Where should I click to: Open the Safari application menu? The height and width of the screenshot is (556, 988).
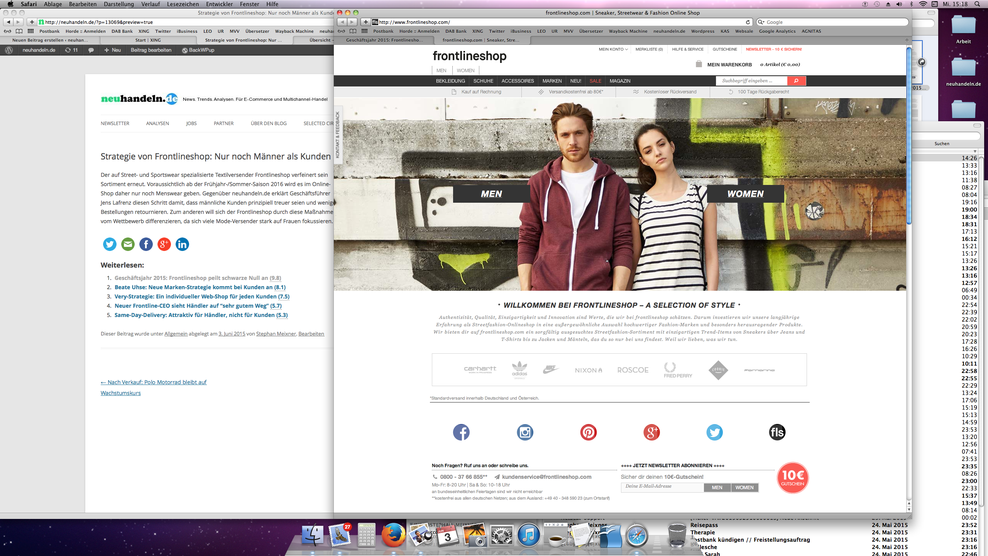[28, 4]
